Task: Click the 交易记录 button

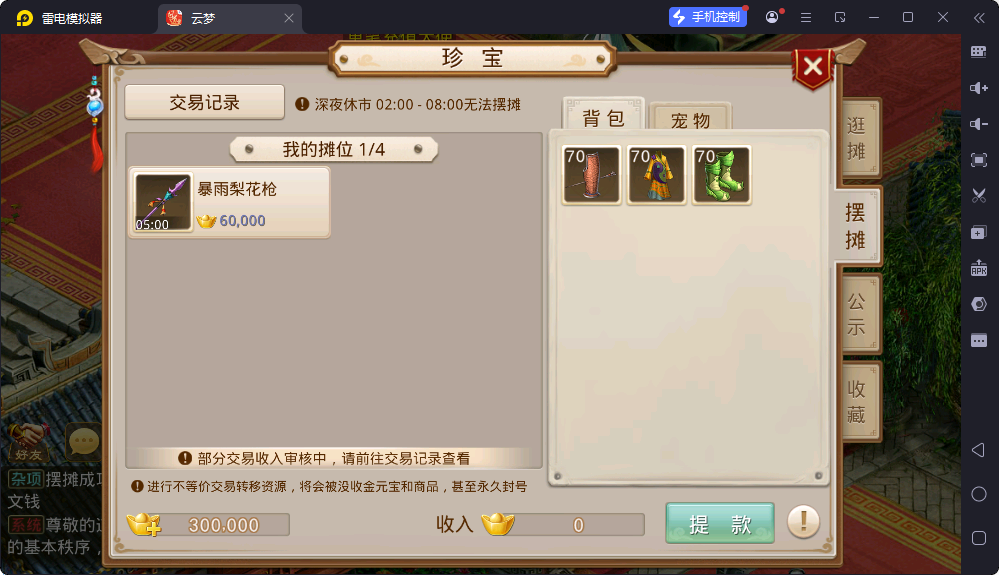Action: pos(205,102)
